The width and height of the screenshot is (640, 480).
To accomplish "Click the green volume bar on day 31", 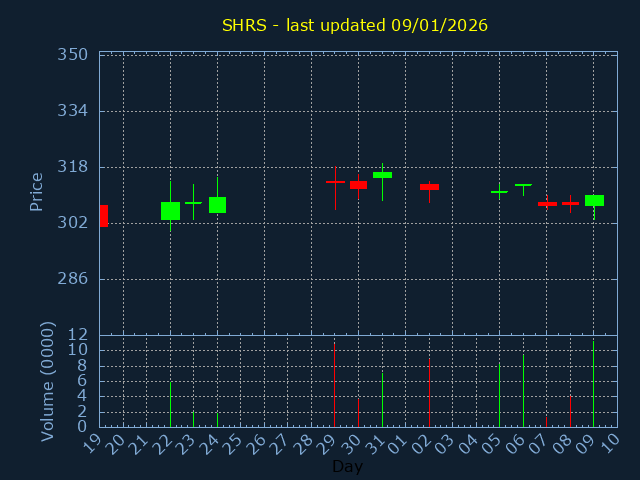I will coord(382,400).
